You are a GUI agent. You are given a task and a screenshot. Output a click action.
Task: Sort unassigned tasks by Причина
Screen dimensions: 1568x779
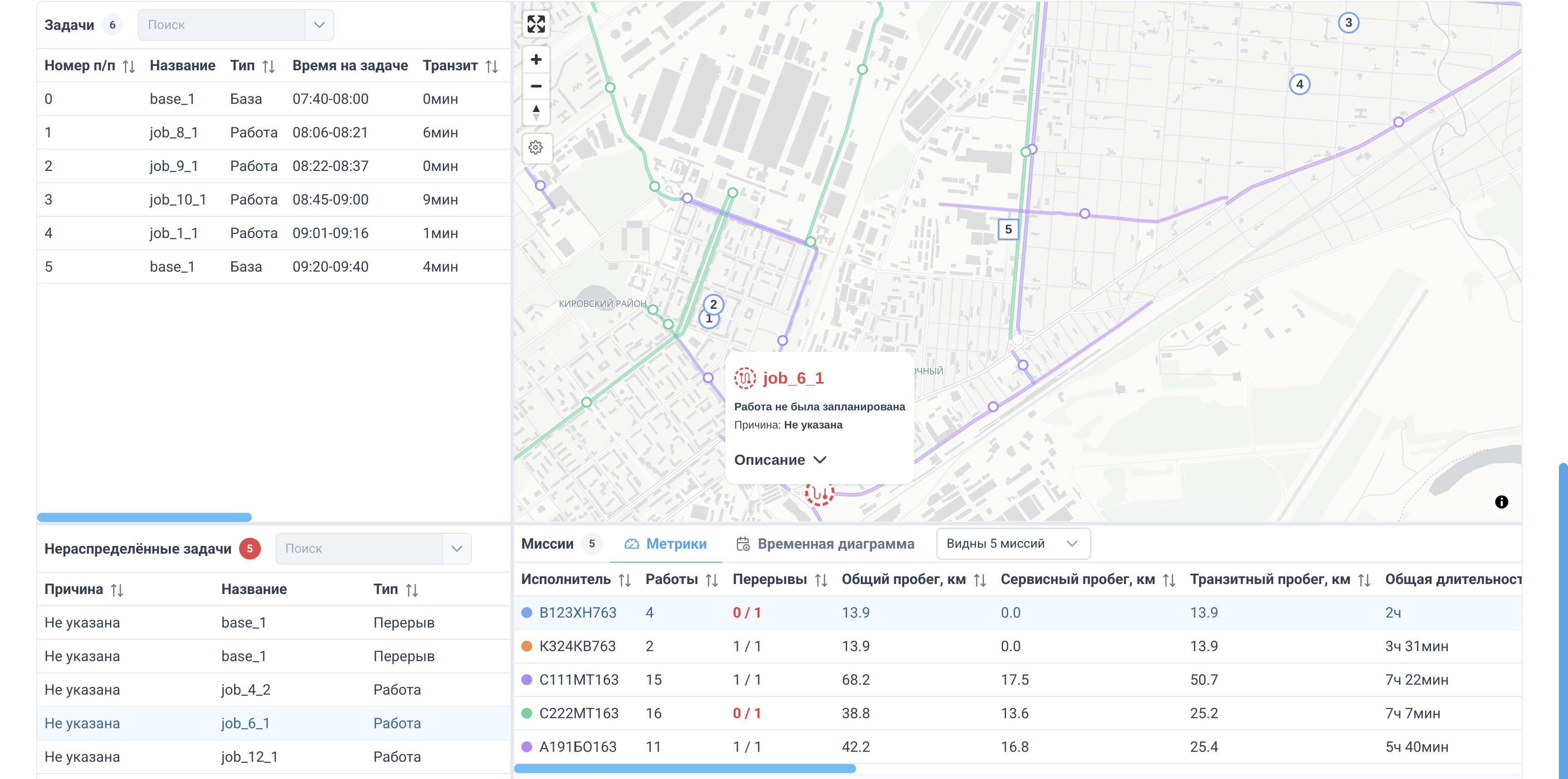coord(117,590)
